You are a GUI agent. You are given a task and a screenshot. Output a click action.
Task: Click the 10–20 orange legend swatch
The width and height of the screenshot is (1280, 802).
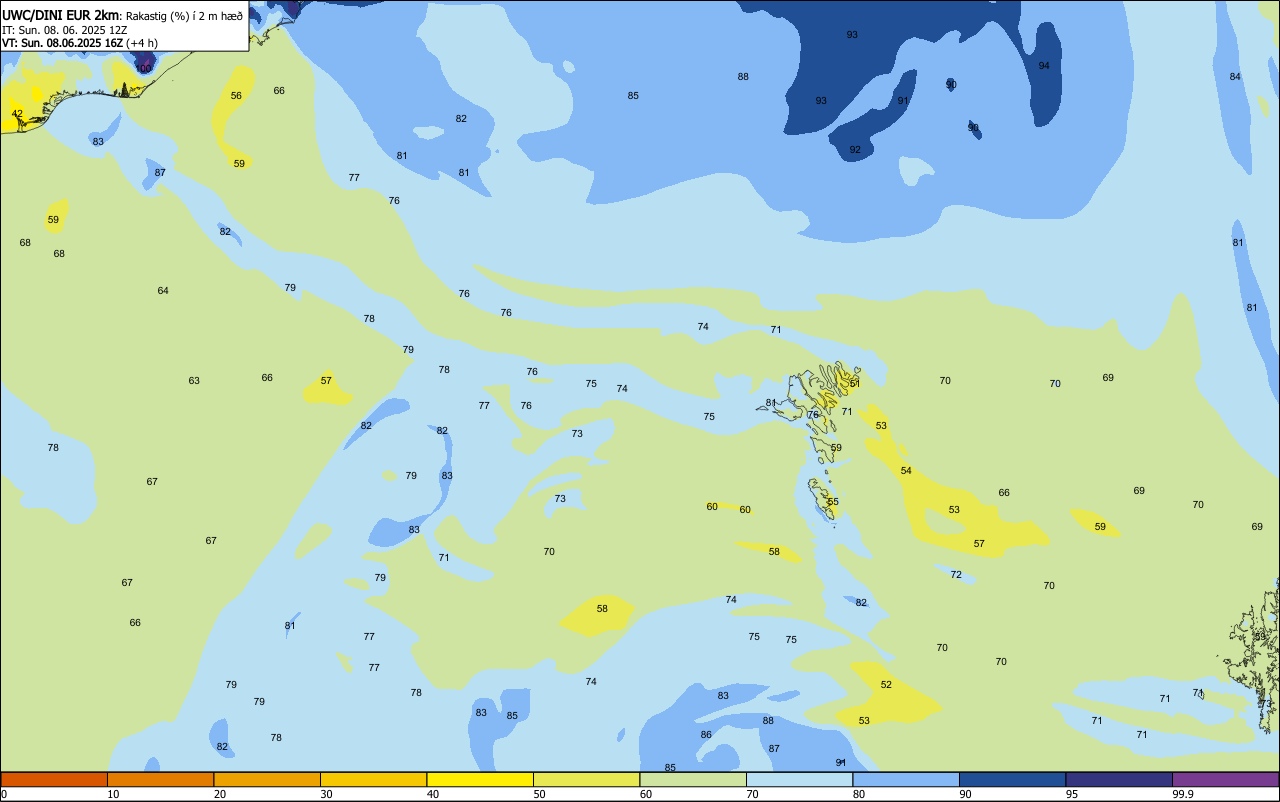click(160, 779)
